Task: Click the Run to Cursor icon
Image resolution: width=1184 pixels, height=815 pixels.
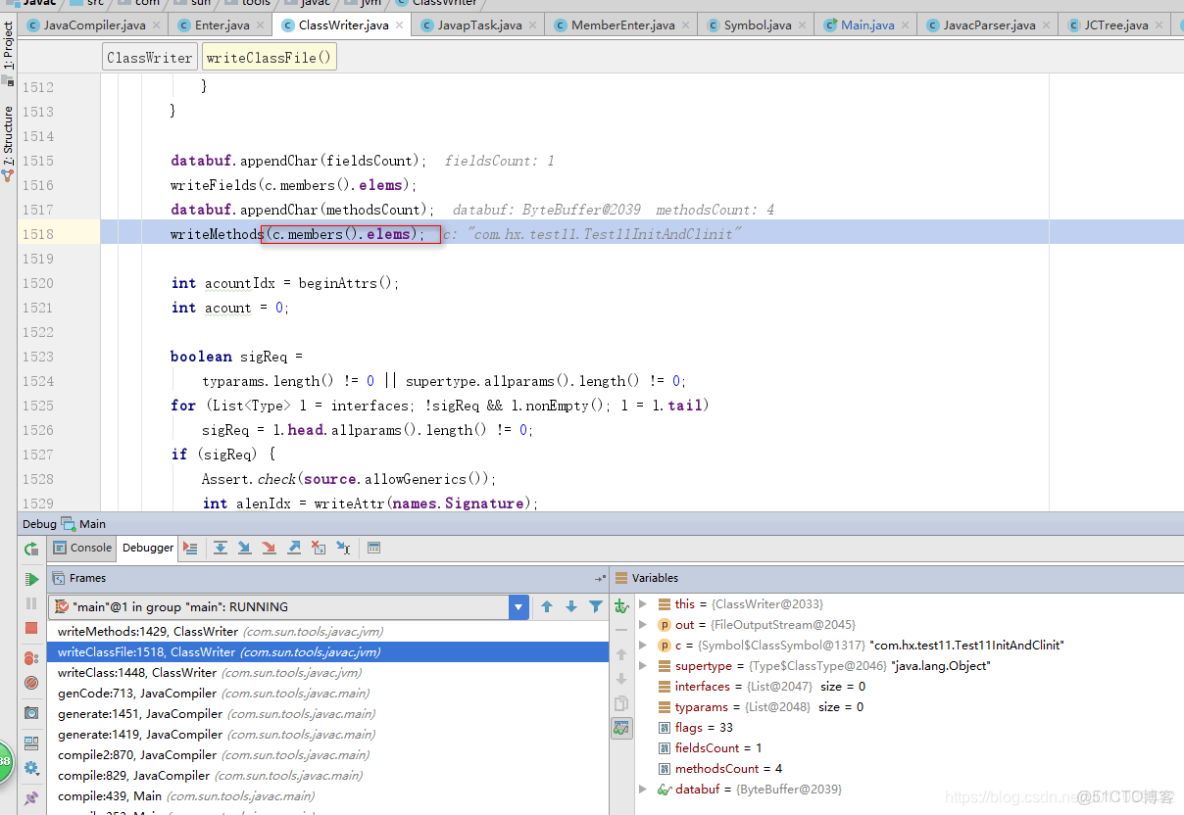Action: [342, 547]
